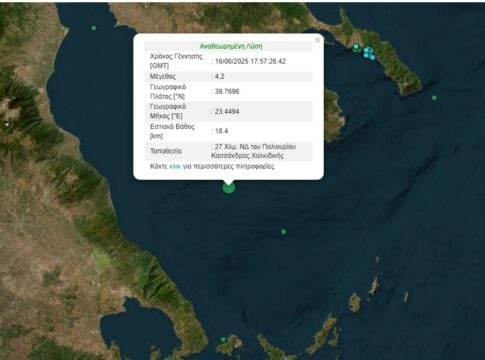485x360 pixels.
Task: Select the large green epicenter marker below popup
Action: coord(229,188)
